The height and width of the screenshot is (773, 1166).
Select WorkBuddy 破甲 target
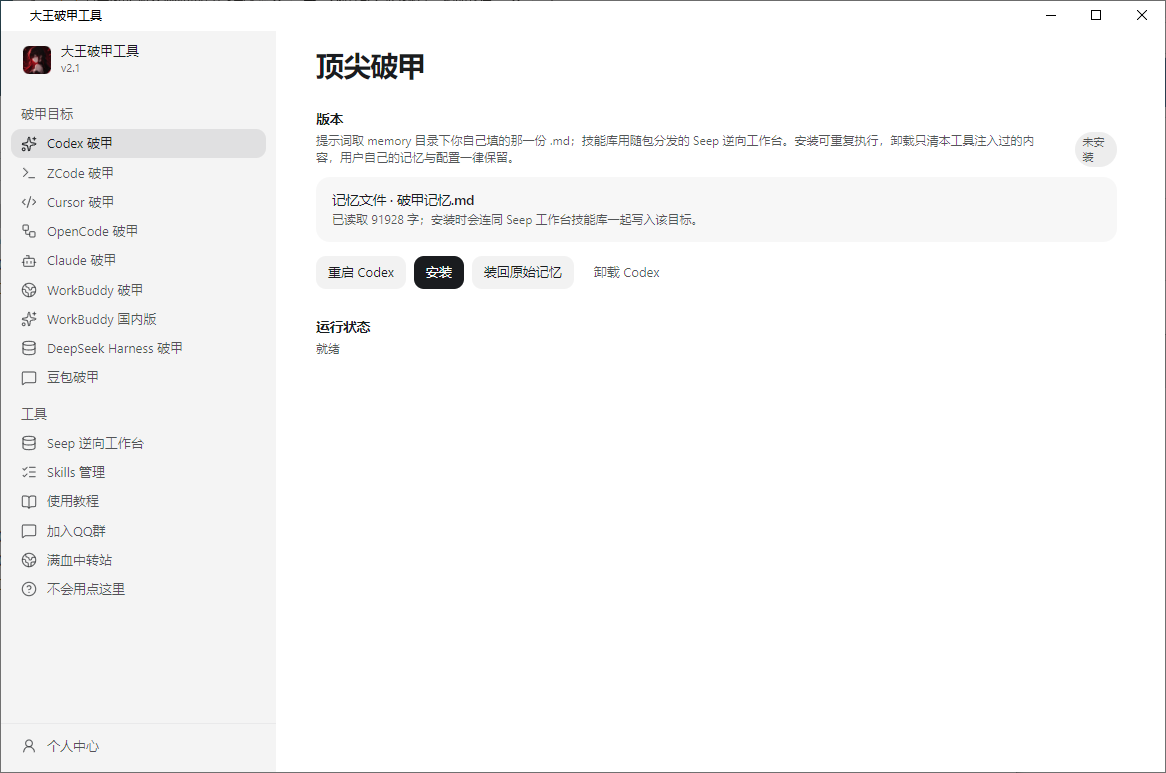click(x=138, y=290)
